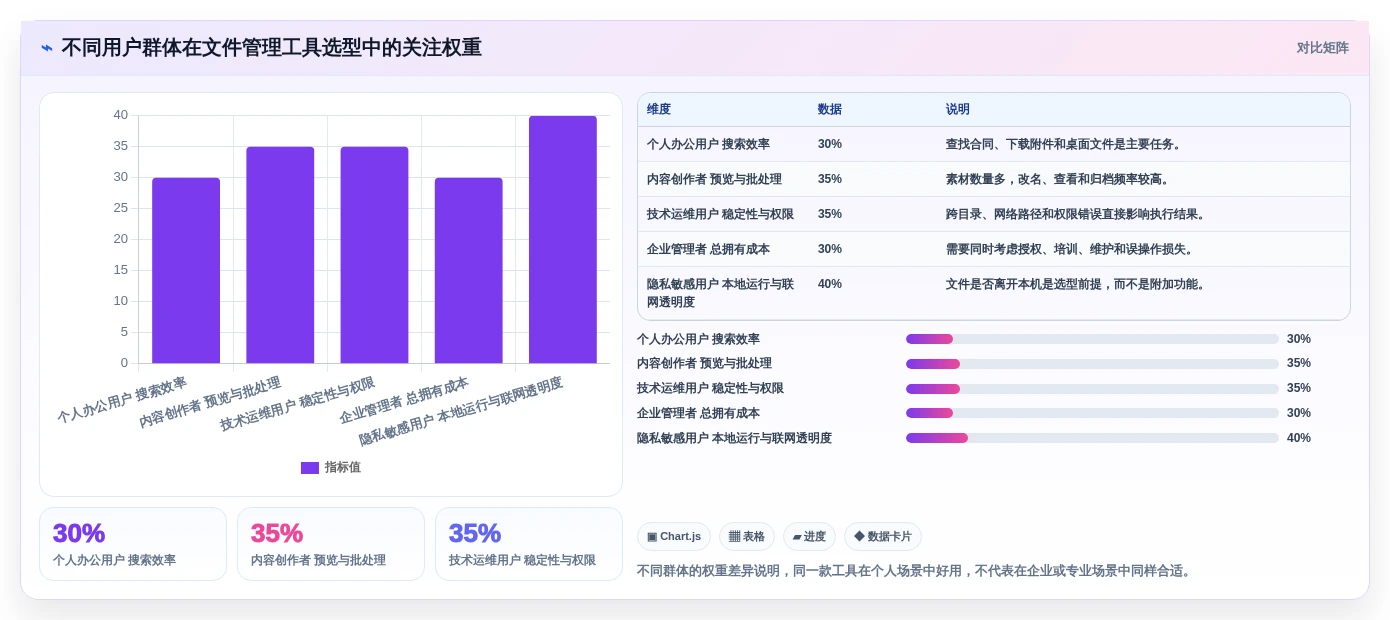The width and height of the screenshot is (1390, 620).
Task: Open the 35% 技术运维用户 稳定性与权限 card
Action: click(x=529, y=544)
